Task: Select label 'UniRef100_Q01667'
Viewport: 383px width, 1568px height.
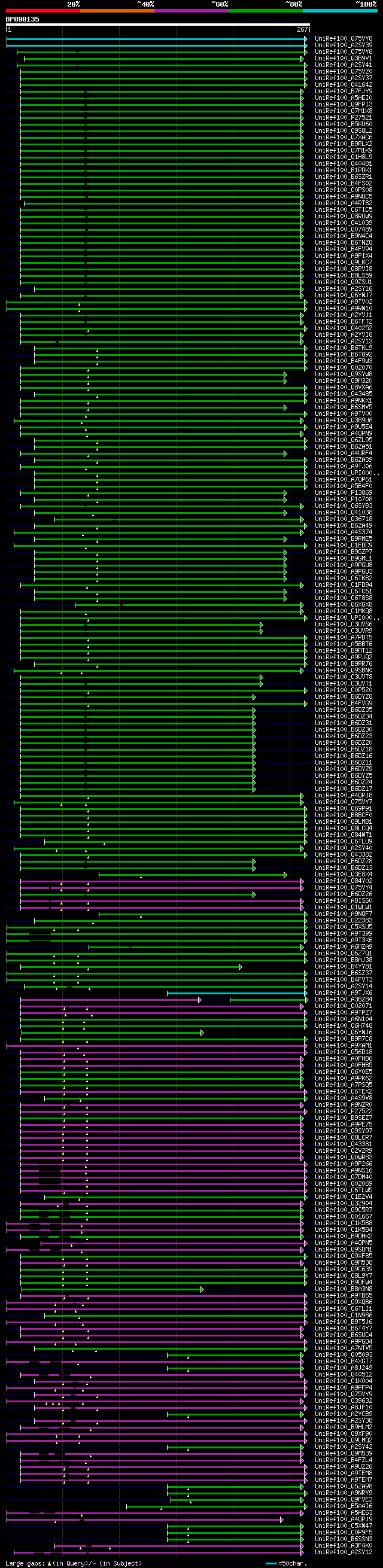Action: point(344,1217)
